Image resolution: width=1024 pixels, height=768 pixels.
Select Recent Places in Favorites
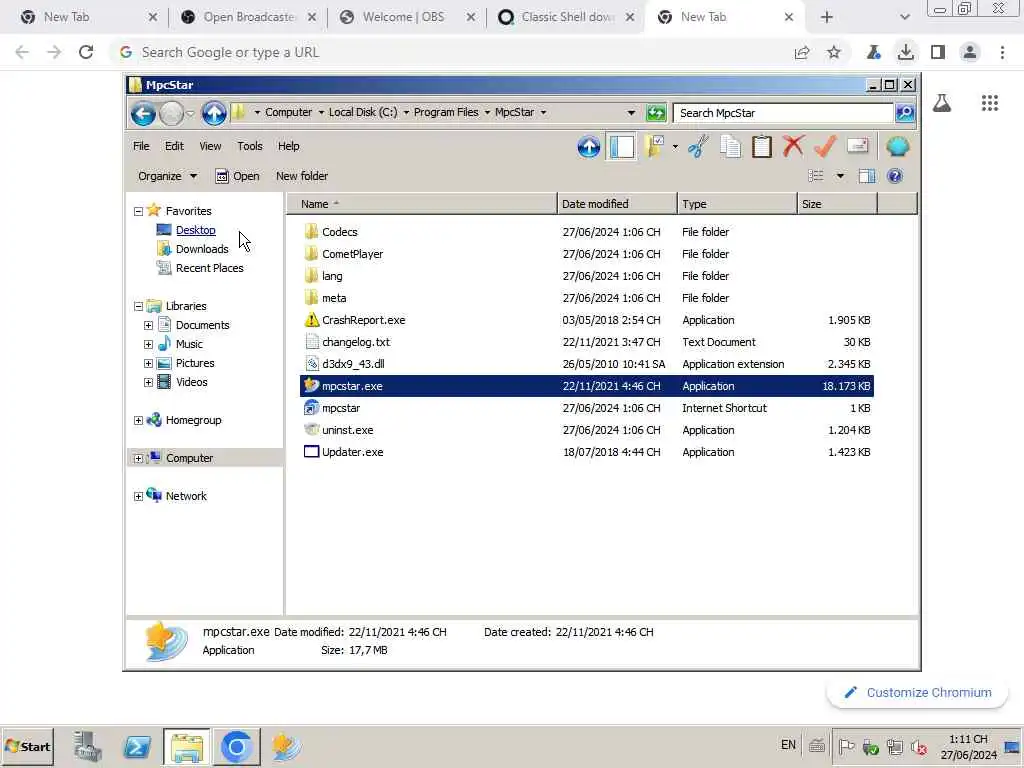point(209,268)
